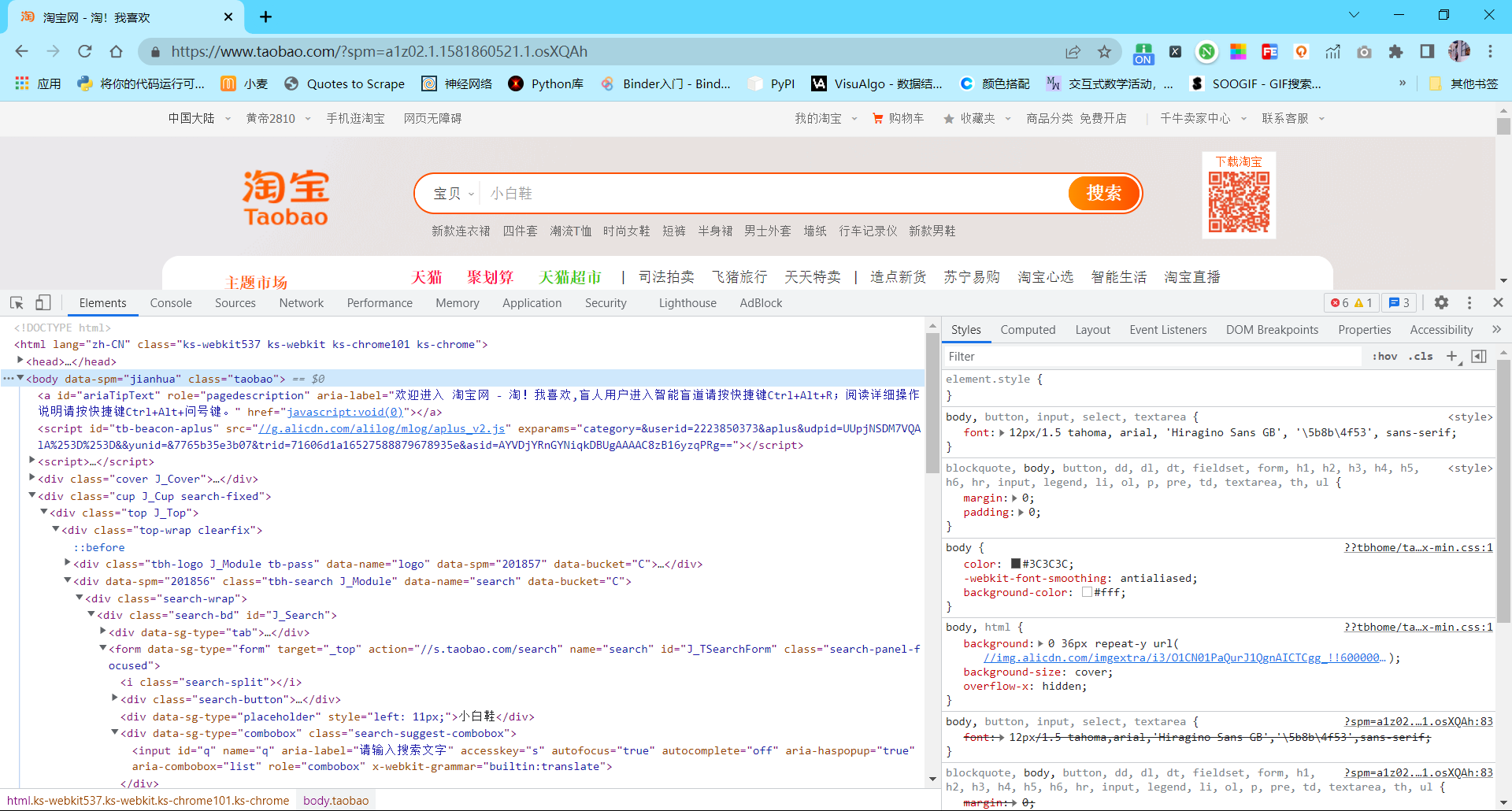Close the DevTools panel
This screenshot has width=1512, height=811.
pos(1498,303)
